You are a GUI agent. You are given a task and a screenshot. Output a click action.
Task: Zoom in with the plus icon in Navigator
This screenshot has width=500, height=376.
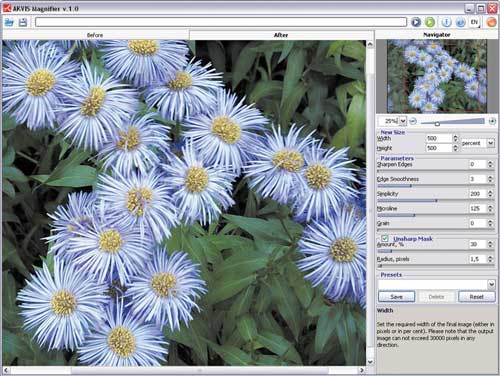click(x=492, y=121)
